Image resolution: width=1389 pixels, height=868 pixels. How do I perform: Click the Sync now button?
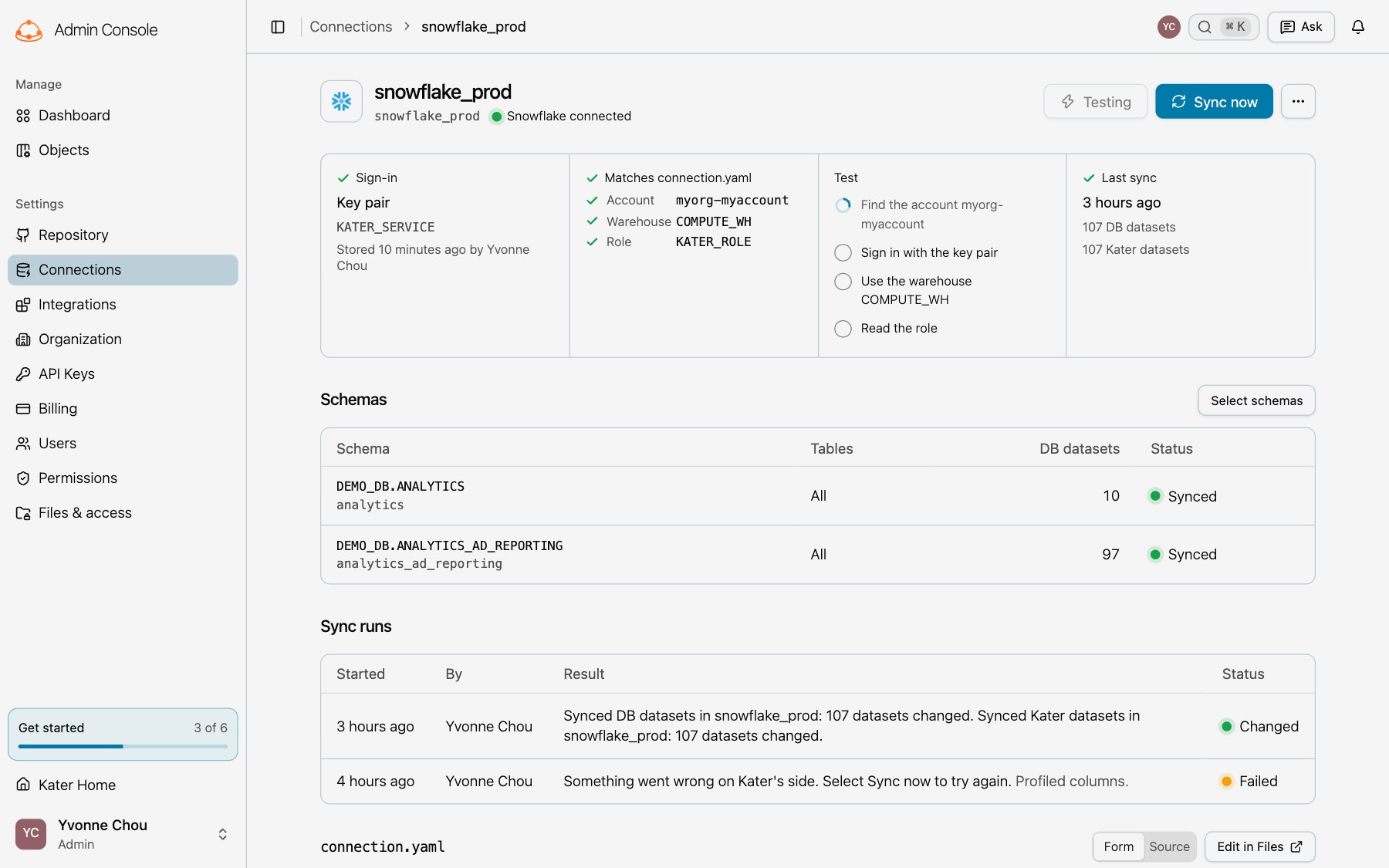pyautogui.click(x=1214, y=101)
